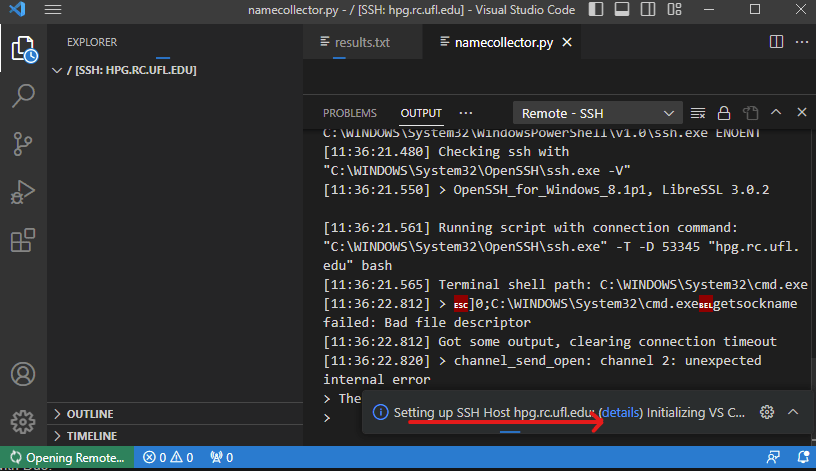Click the feedback icon in status bar
This screenshot has height=471, width=816.
[x=773, y=458]
